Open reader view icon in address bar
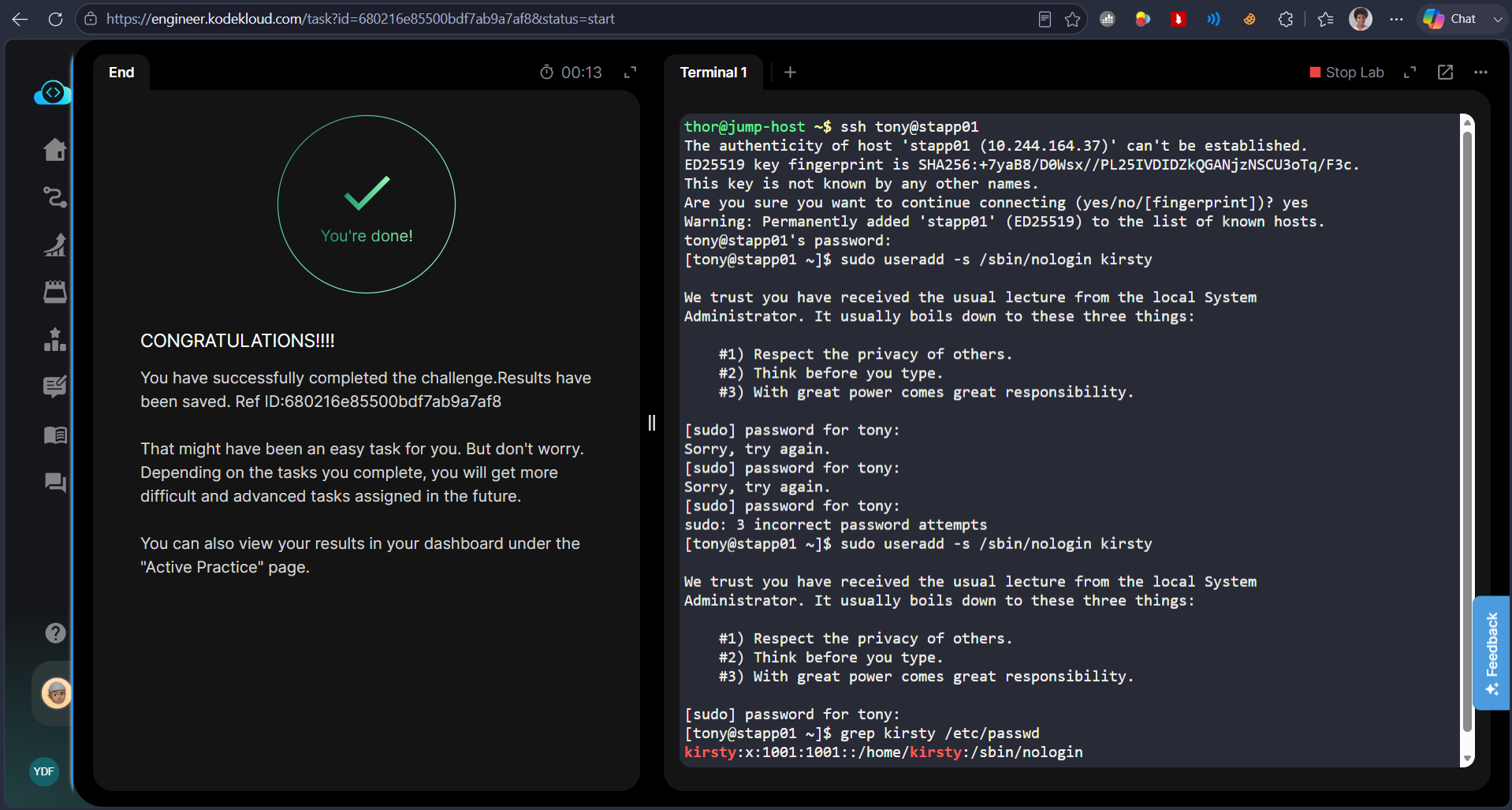 [1045, 19]
